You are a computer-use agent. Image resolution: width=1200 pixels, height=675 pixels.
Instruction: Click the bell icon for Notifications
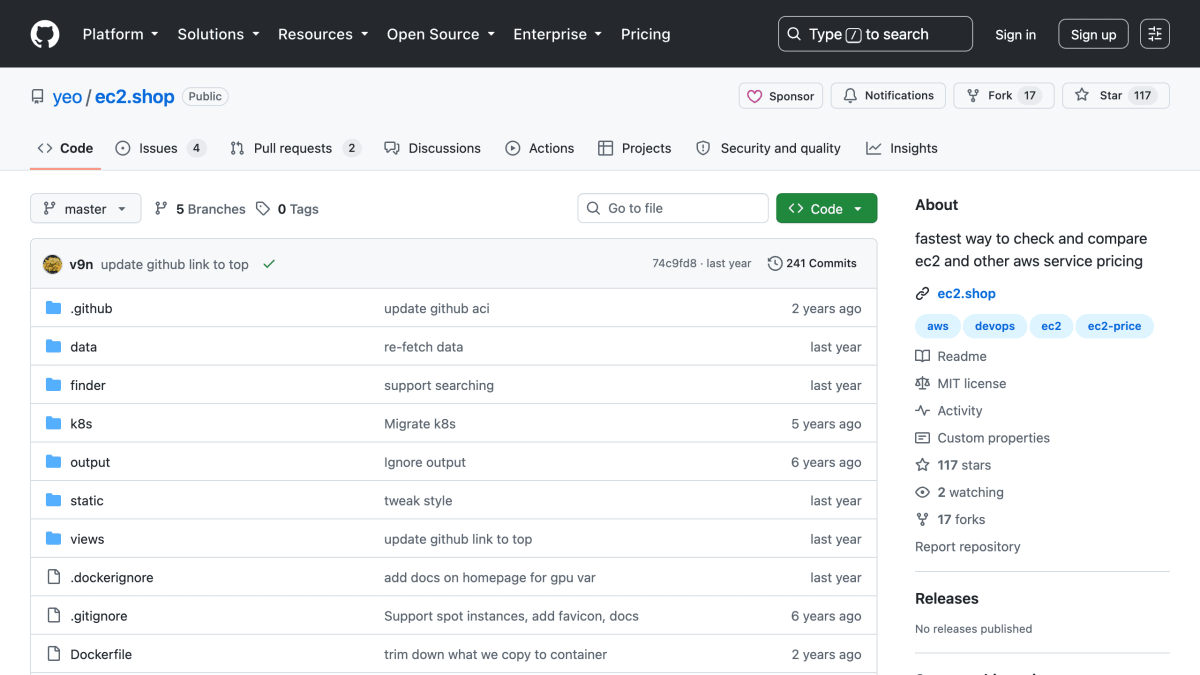[x=850, y=96]
